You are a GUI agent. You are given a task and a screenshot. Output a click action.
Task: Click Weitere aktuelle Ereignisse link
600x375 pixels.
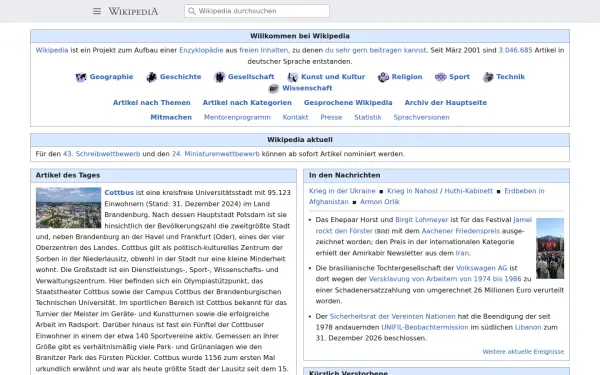tap(523, 351)
